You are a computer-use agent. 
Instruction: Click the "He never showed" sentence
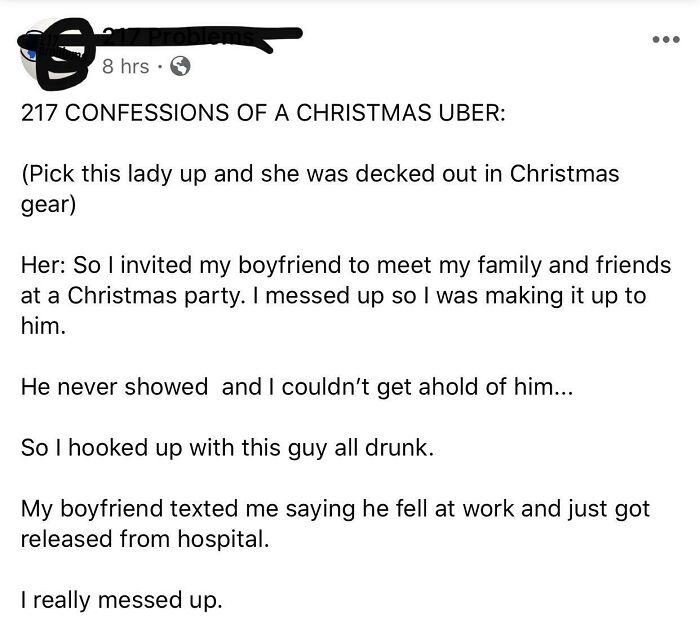(x=114, y=387)
